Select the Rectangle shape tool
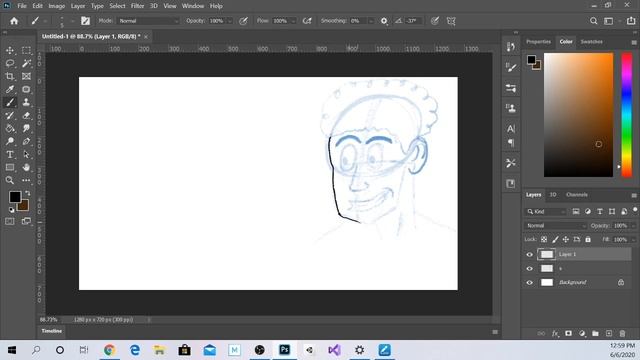640x360 pixels. click(10, 167)
